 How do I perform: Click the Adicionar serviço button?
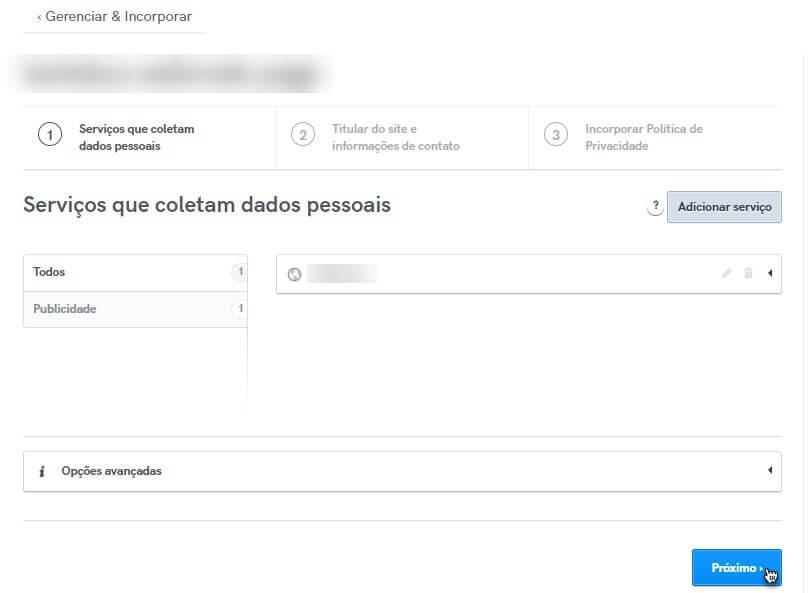(724, 207)
